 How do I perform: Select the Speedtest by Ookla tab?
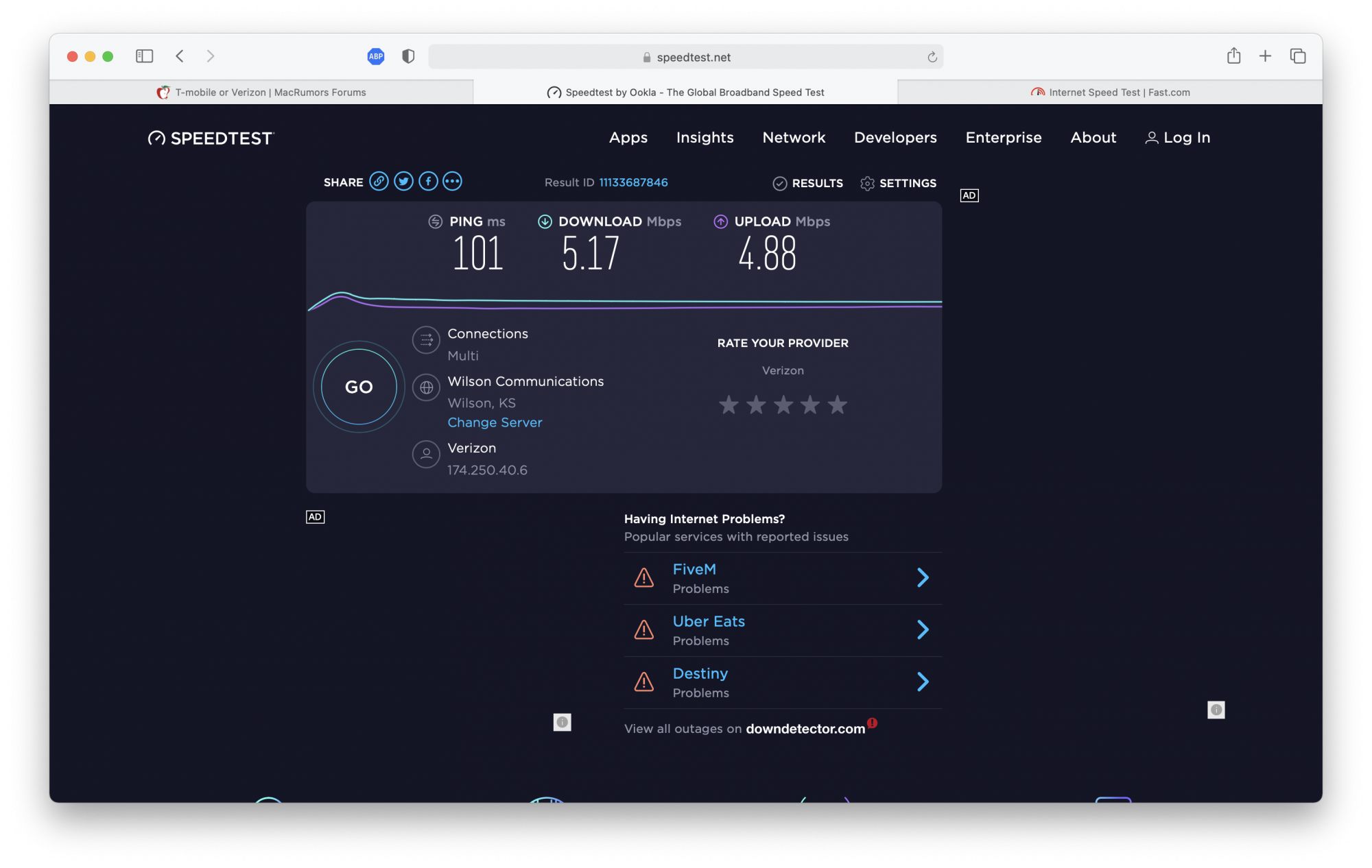[x=685, y=93]
